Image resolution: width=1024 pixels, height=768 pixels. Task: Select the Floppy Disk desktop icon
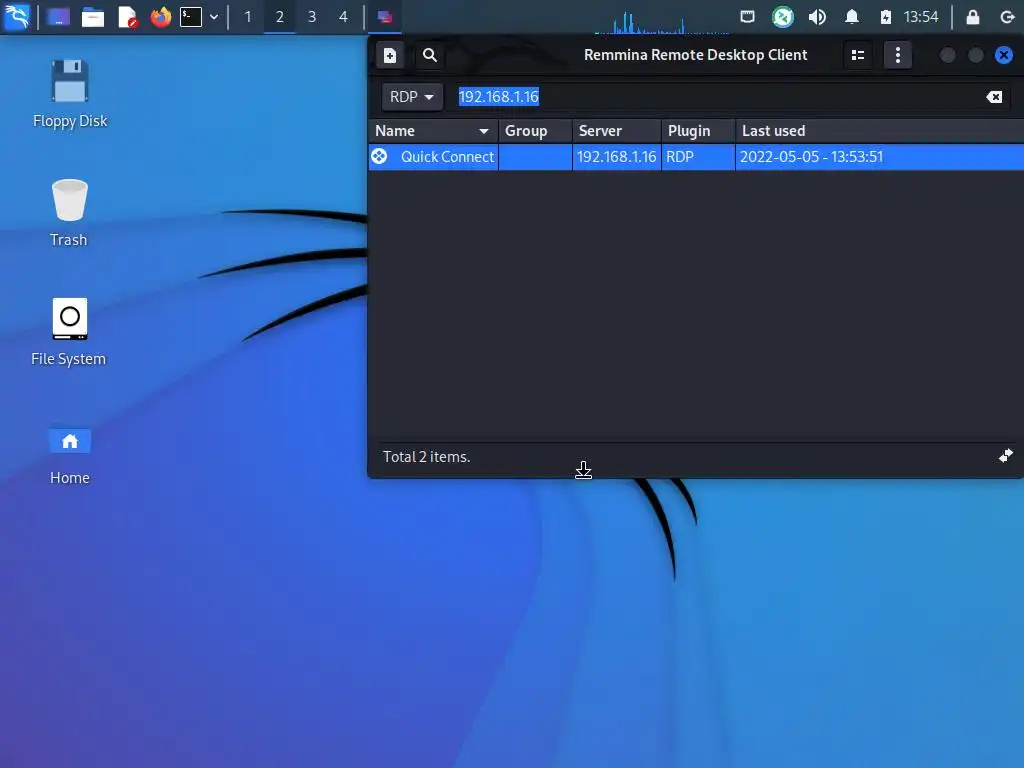pyautogui.click(x=70, y=93)
